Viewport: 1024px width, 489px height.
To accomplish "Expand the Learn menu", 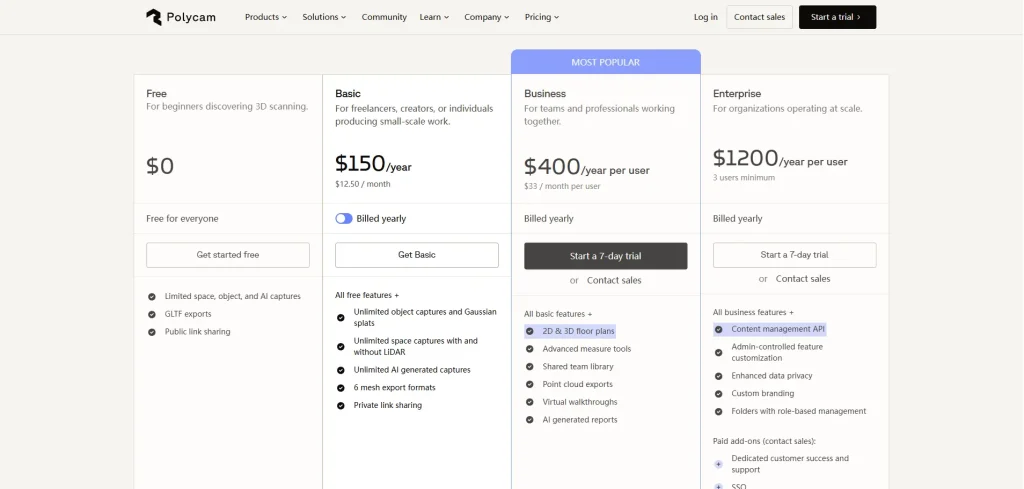I will click(434, 17).
